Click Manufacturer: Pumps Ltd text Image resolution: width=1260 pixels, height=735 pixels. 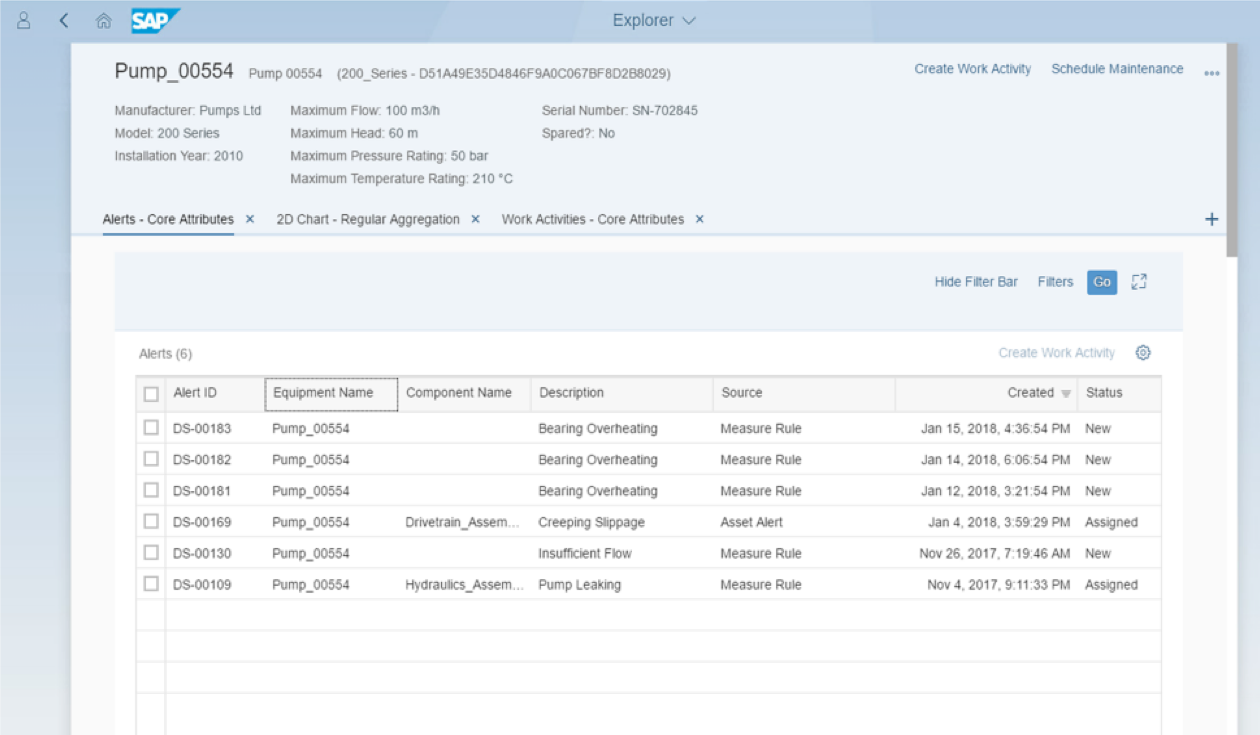(188, 111)
